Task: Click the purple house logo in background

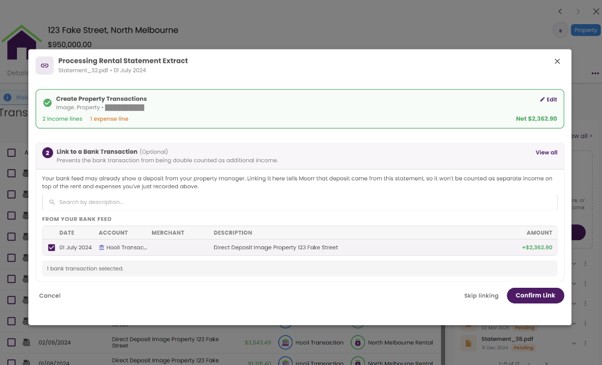Action: (x=21, y=42)
